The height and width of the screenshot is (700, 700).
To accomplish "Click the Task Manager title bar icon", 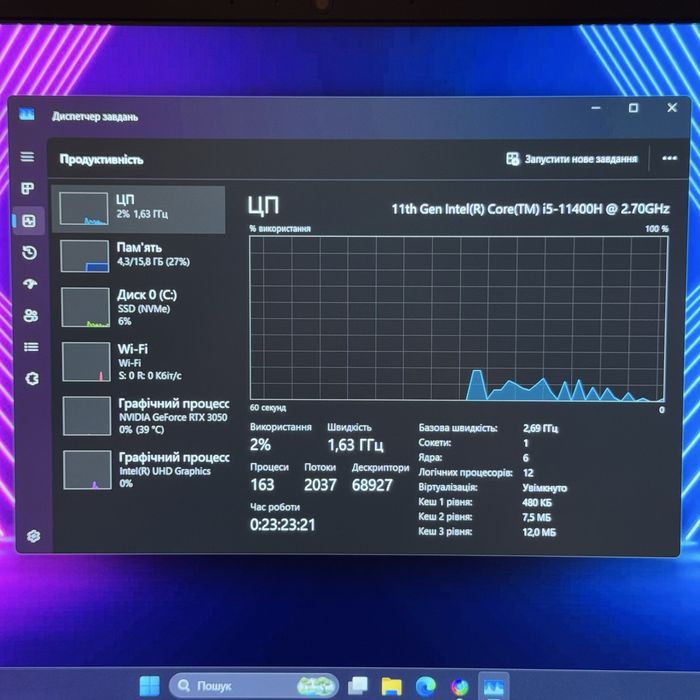I will tap(27, 114).
